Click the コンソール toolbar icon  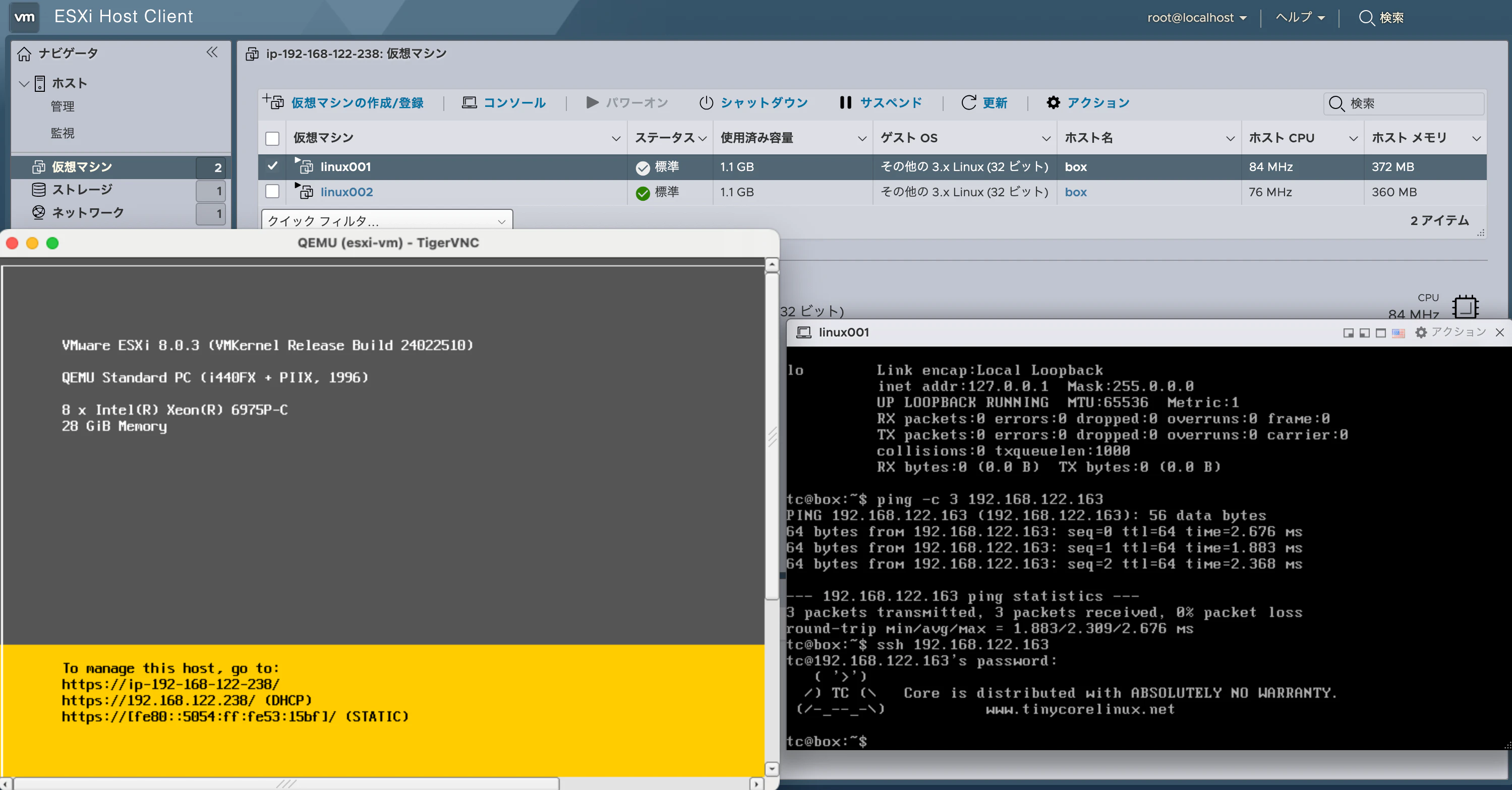point(469,103)
